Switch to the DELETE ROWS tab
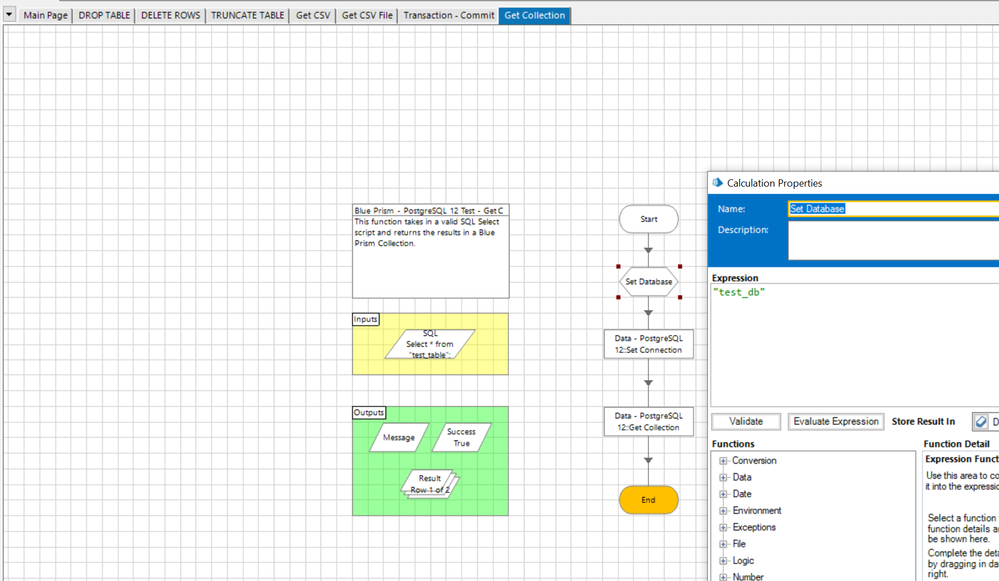 tap(170, 15)
